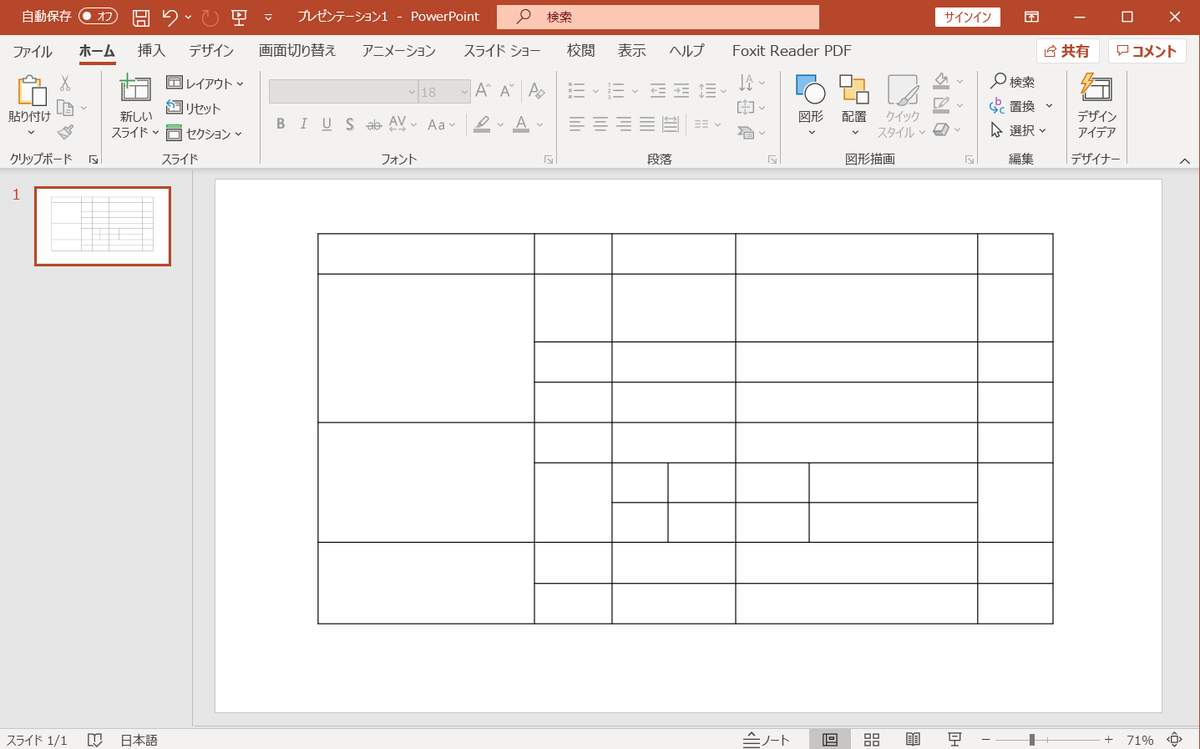1200x749 pixels.
Task: Apply font color
Action: [520, 124]
